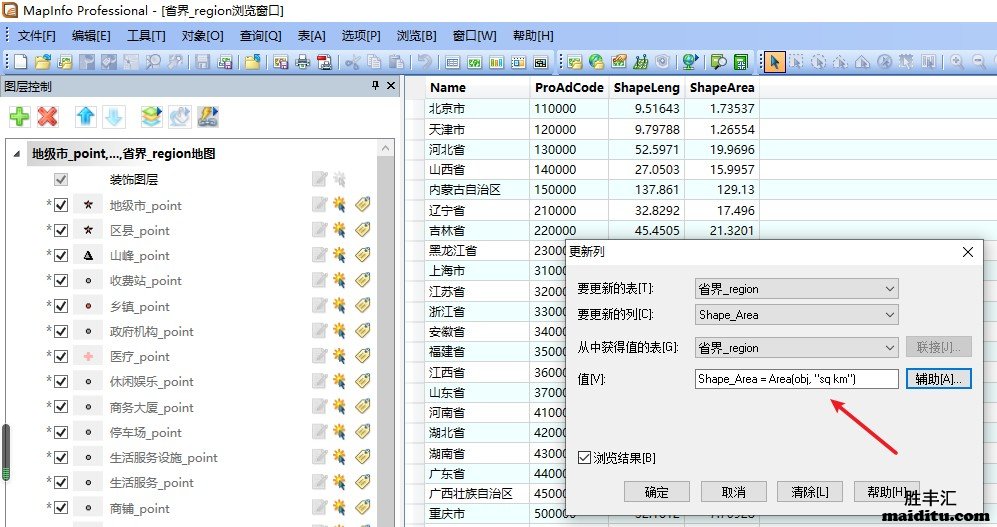Image resolution: width=997 pixels, height=527 pixels.
Task: Toggle visibility of 停车场_point layer
Action: click(61, 432)
